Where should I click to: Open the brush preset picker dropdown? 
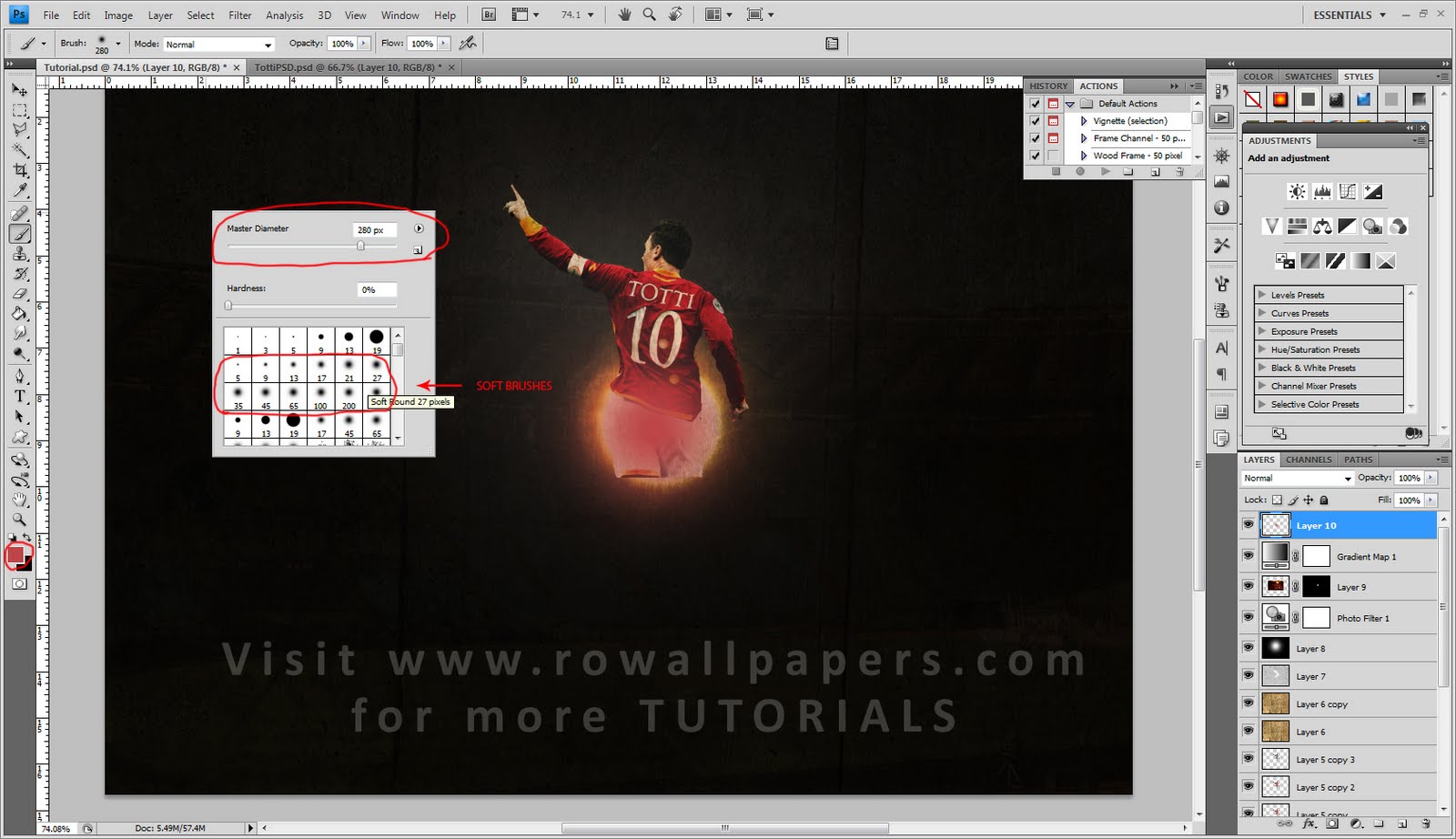point(117,43)
